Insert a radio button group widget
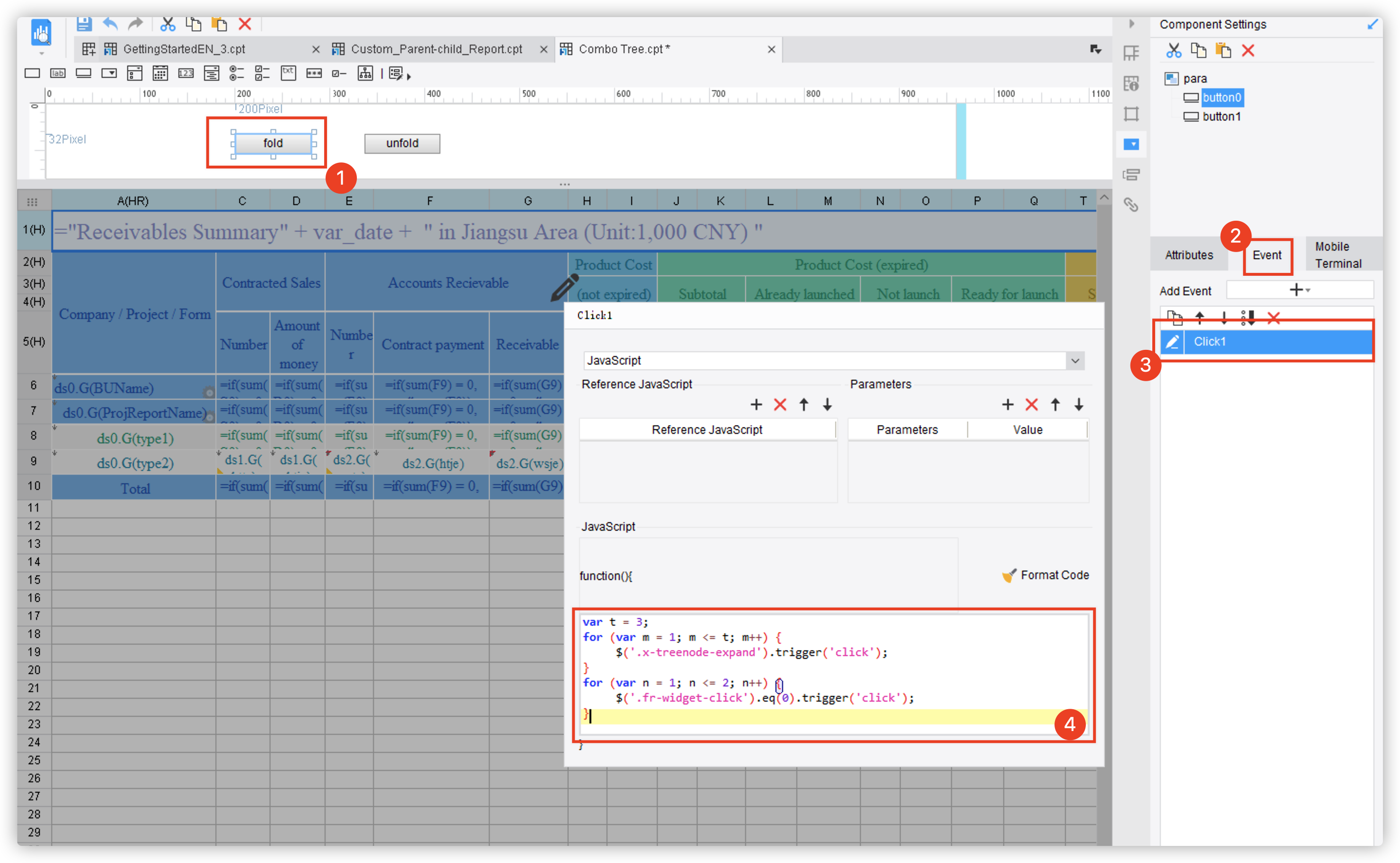Image resolution: width=1400 pixels, height=863 pixels. click(x=237, y=73)
